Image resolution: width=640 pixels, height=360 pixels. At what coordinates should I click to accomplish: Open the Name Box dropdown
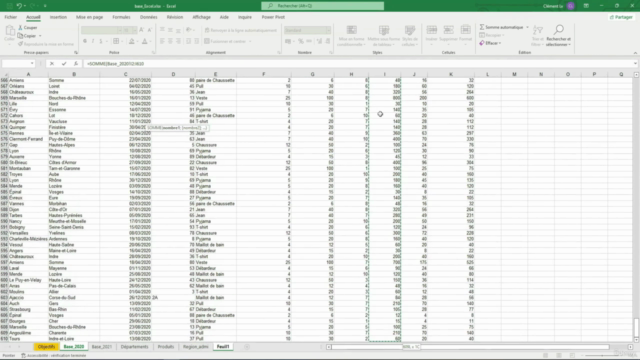coord(32,64)
